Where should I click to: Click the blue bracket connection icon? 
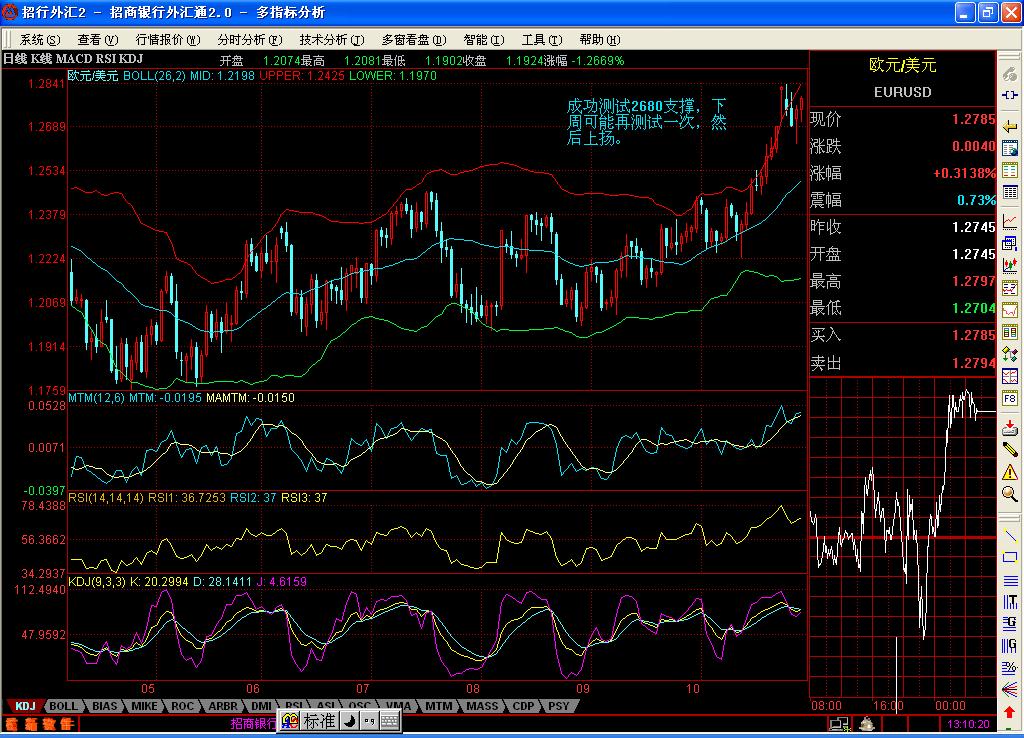(1010, 95)
